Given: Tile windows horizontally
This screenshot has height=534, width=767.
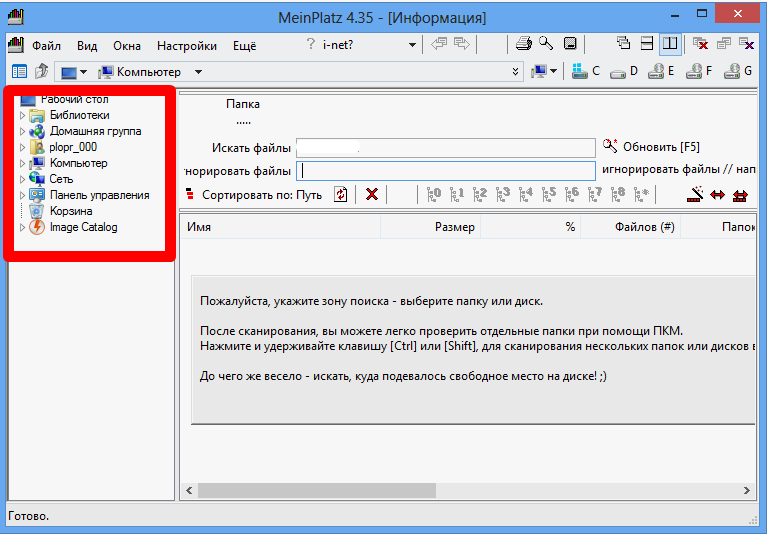Looking at the screenshot, I should pos(647,44).
